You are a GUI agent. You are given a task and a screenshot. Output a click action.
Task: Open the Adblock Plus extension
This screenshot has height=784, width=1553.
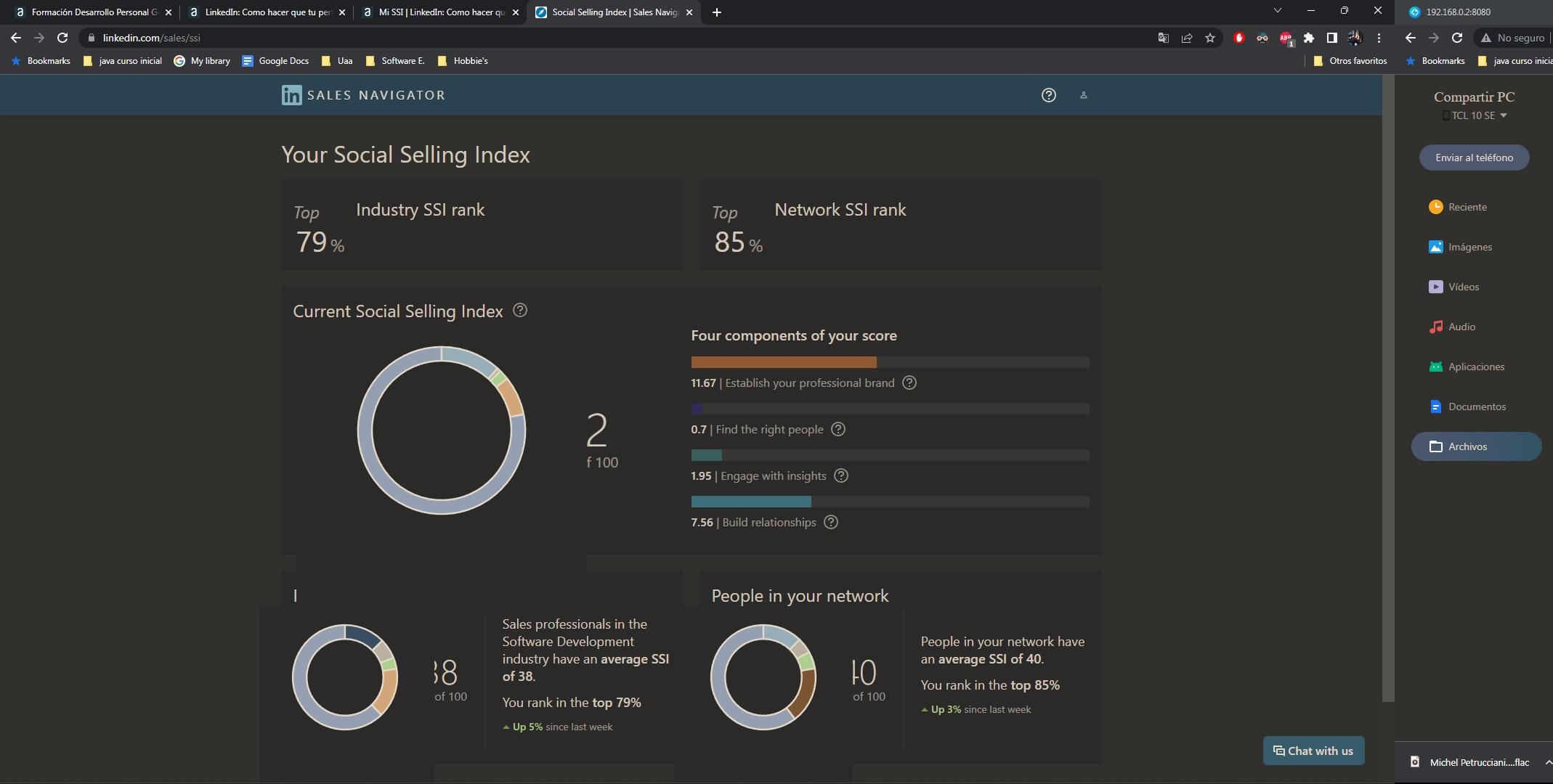coord(1286,38)
